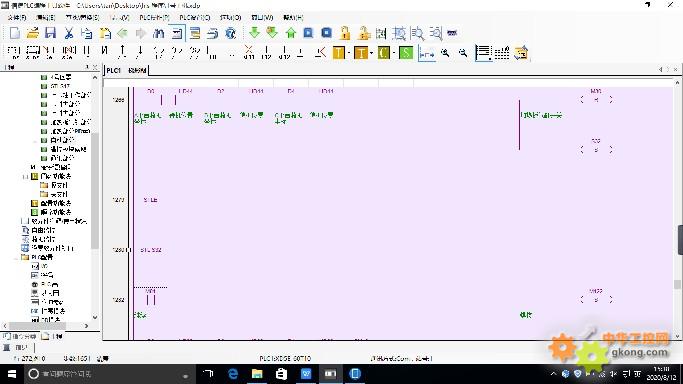Screen dimensions: 683x384
Task: Click the Save floppy disk icon
Action: click(x=51, y=33)
